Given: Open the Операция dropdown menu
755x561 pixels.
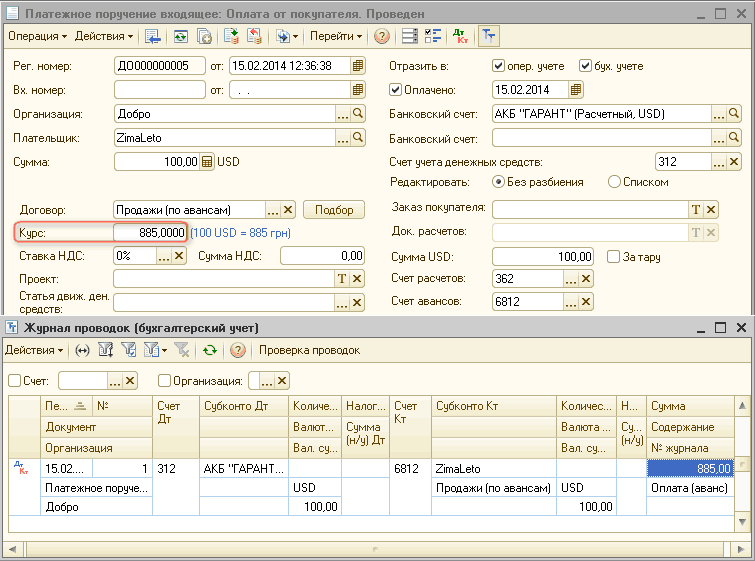Looking at the screenshot, I should click(37, 36).
